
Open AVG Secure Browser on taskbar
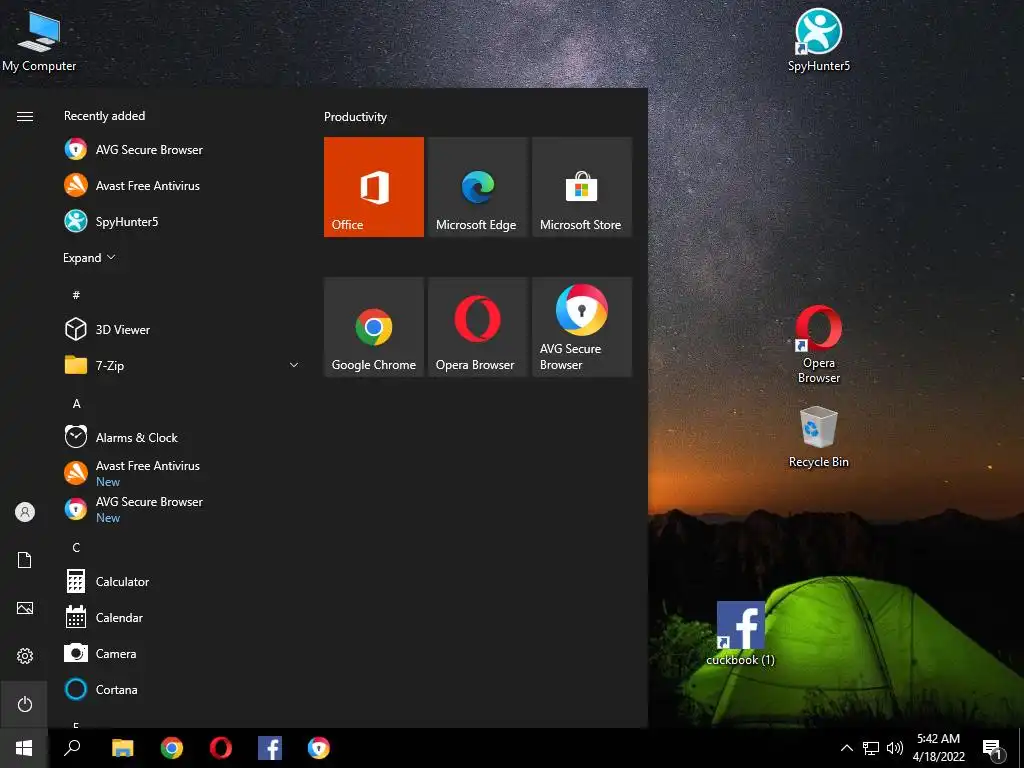tap(319, 748)
